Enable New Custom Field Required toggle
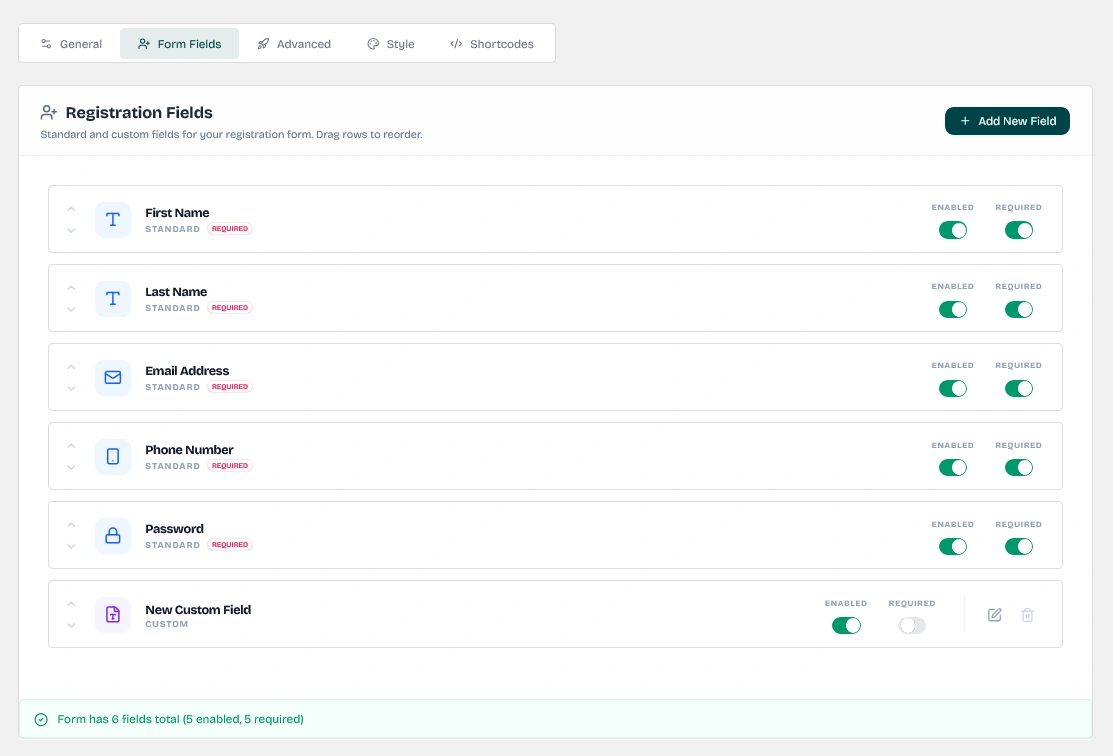The width and height of the screenshot is (1113, 756). [911, 625]
